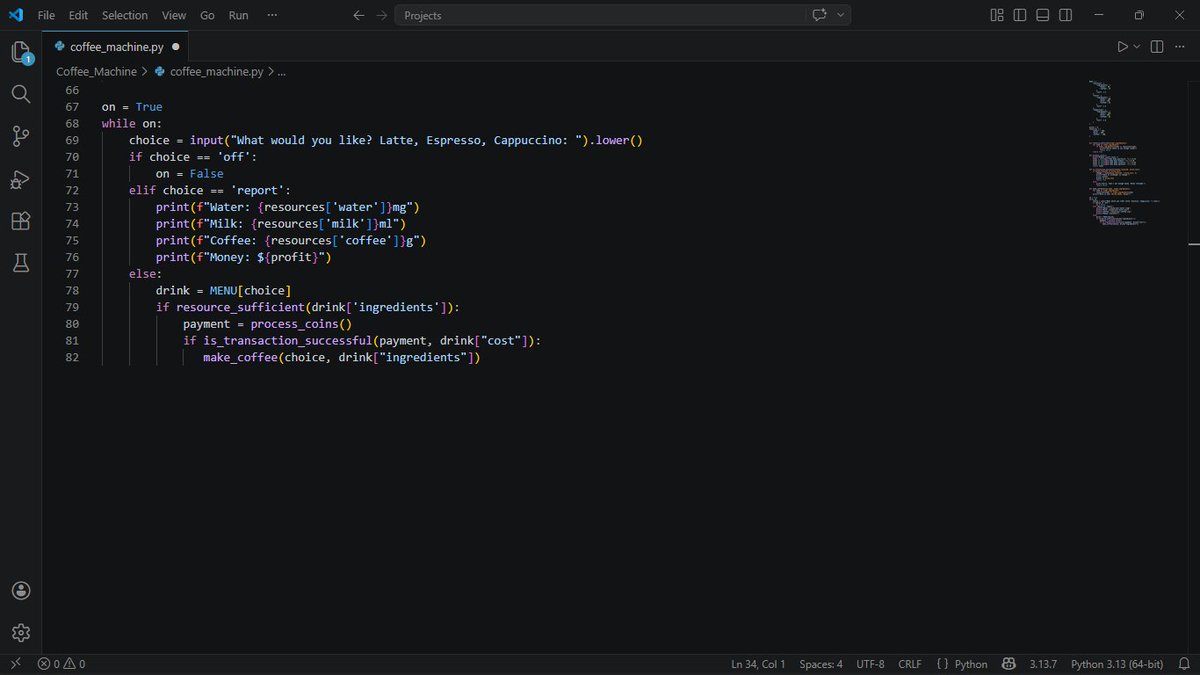The width and height of the screenshot is (1200, 675).
Task: Click 'resource_sufficient' on line 79
Action: [241, 307]
